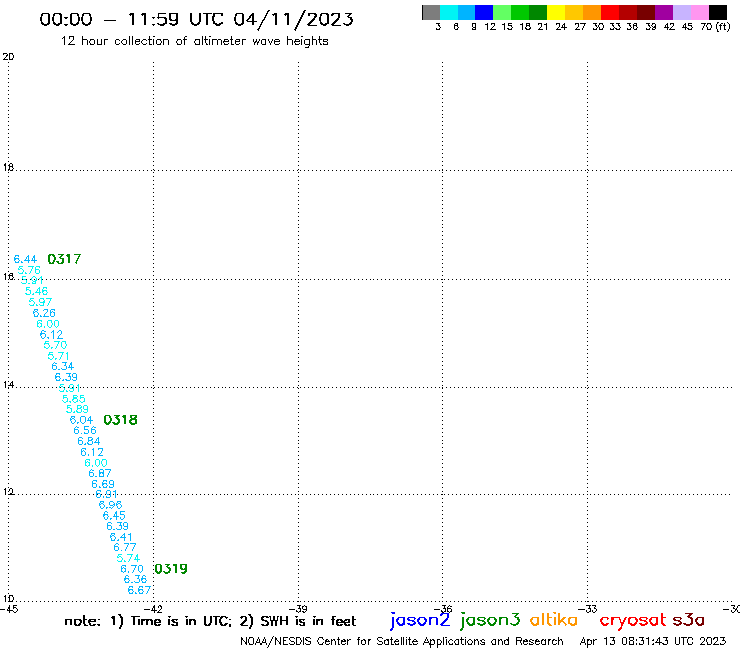
Task: Click the reading 6.70 beside 0319
Action: (132, 569)
